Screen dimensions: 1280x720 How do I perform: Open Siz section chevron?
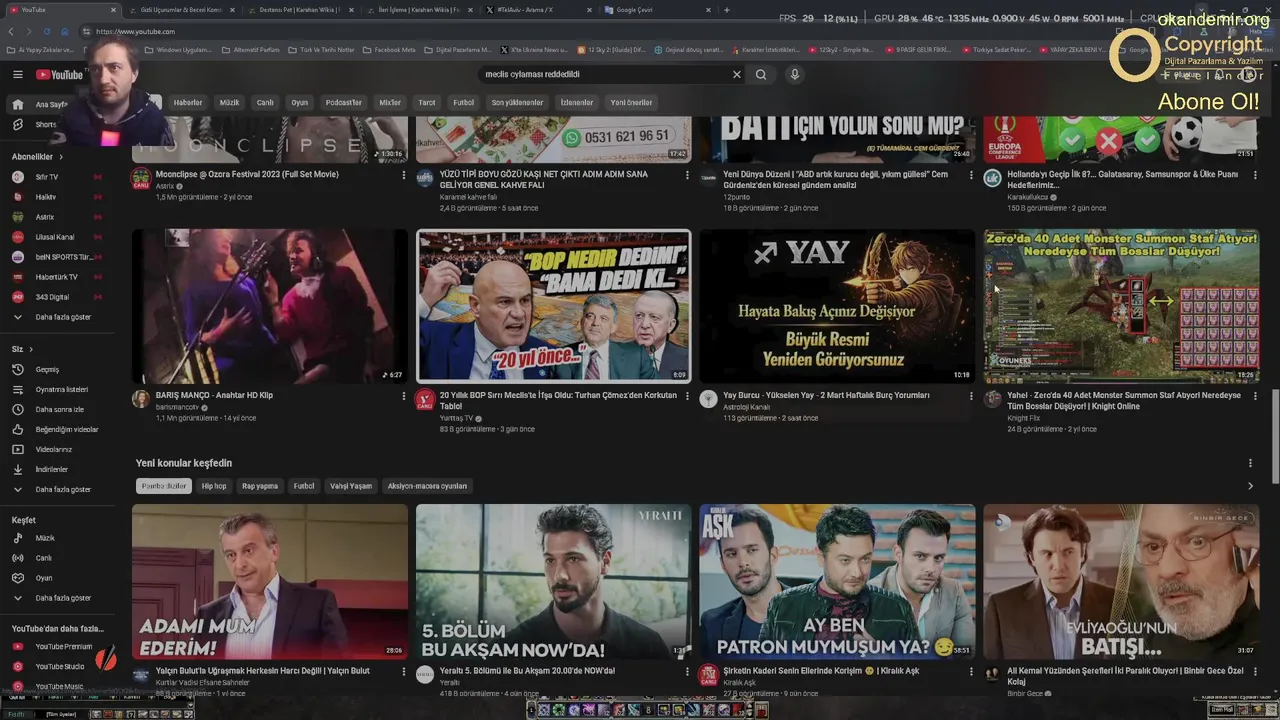(x=31, y=349)
